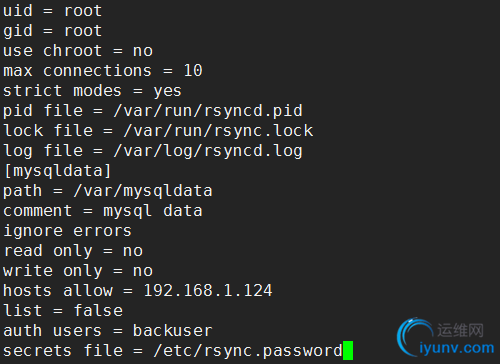The image size is (500, 364).
Task: Click the 'list = false' line
Action: [63, 311]
